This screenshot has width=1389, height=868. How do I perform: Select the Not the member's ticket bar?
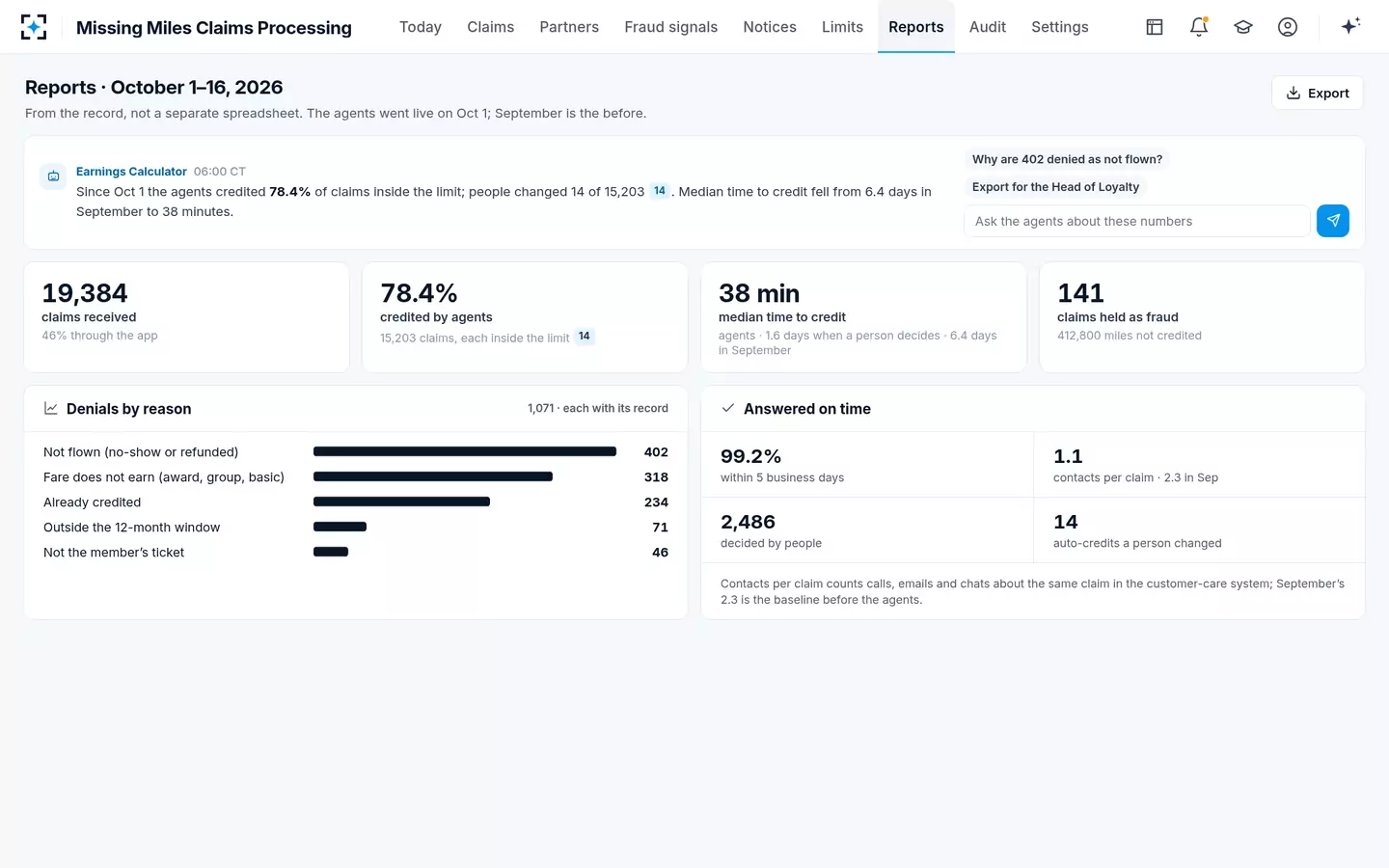[x=331, y=552]
